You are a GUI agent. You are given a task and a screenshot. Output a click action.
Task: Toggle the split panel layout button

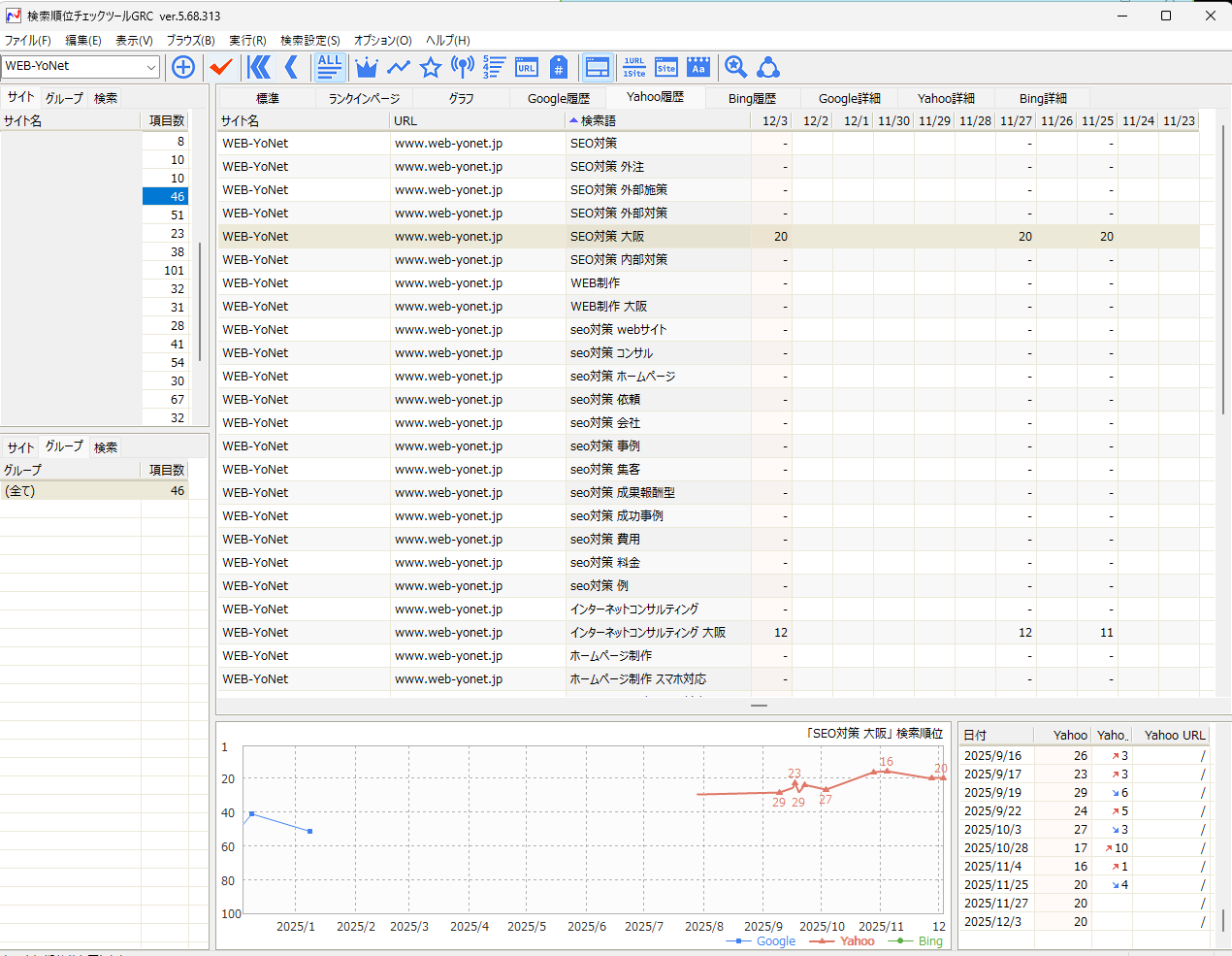click(x=598, y=67)
